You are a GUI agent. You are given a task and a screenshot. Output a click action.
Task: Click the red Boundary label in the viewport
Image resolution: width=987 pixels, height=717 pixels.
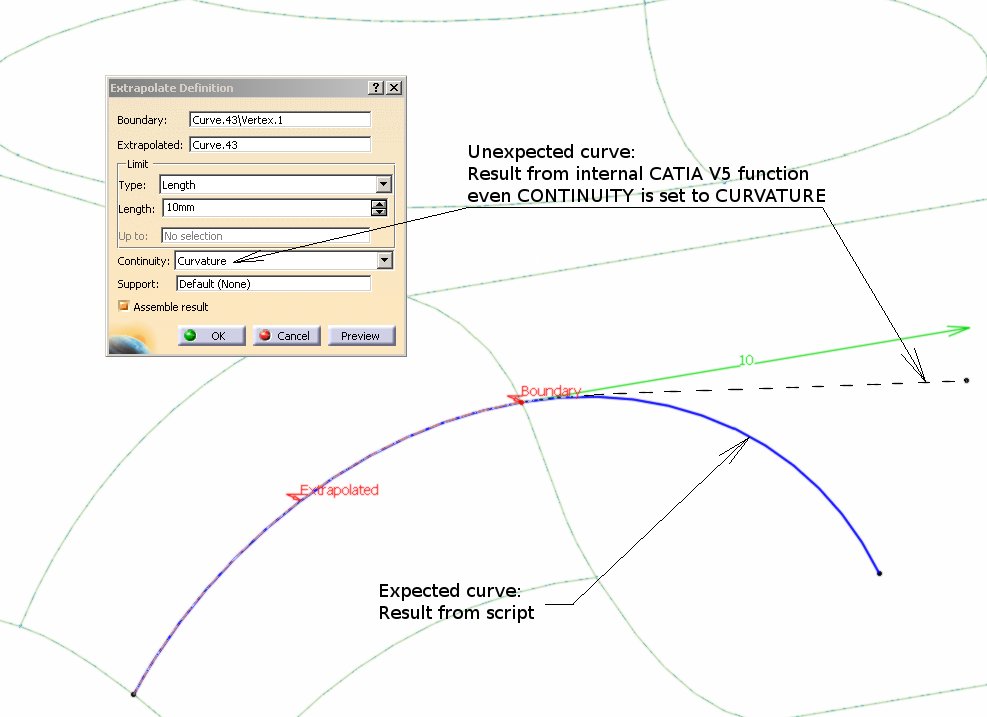tap(551, 391)
